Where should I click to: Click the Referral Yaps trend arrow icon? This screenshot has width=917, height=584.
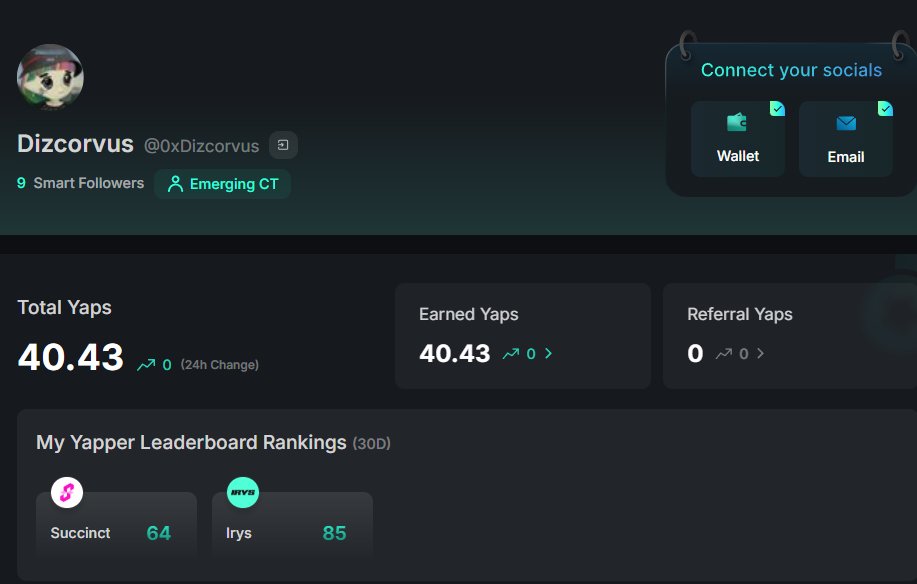click(723, 353)
